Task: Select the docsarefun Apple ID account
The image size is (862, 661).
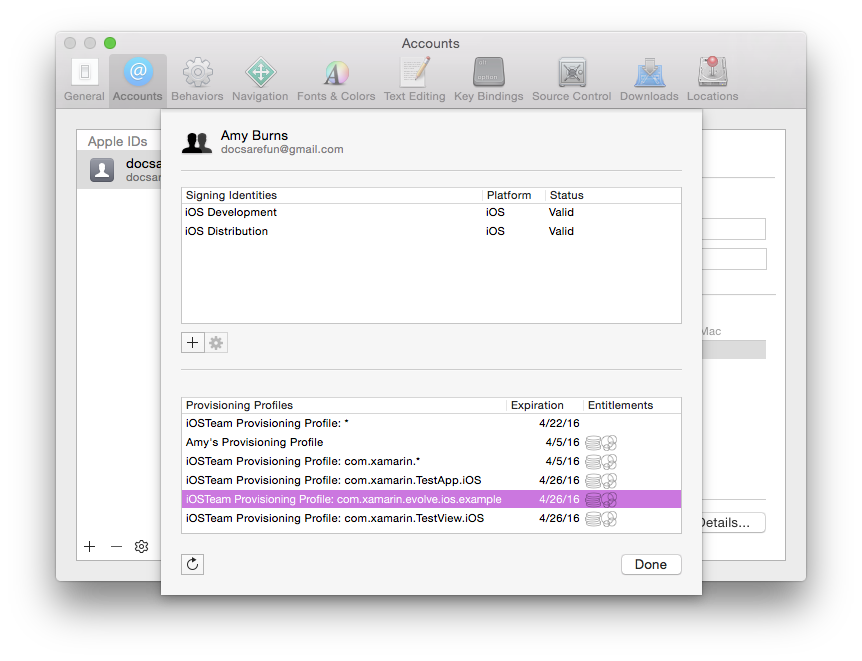Action: (x=120, y=170)
